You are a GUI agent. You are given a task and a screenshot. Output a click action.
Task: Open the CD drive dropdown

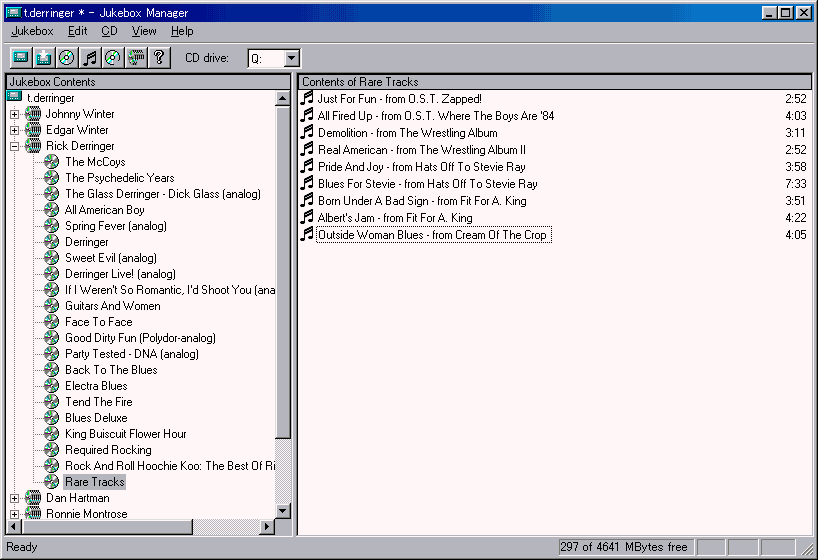tap(291, 59)
